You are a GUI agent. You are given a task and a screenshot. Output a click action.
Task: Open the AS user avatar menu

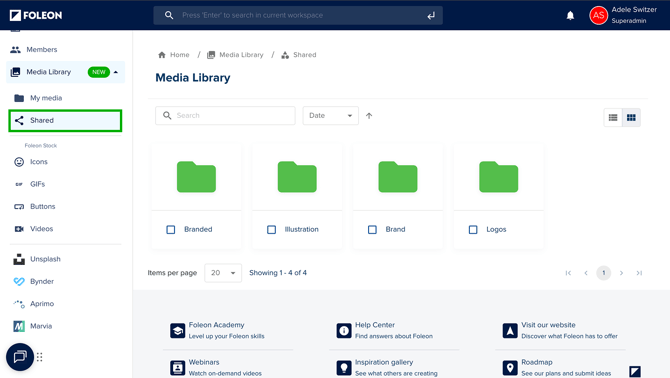click(598, 16)
